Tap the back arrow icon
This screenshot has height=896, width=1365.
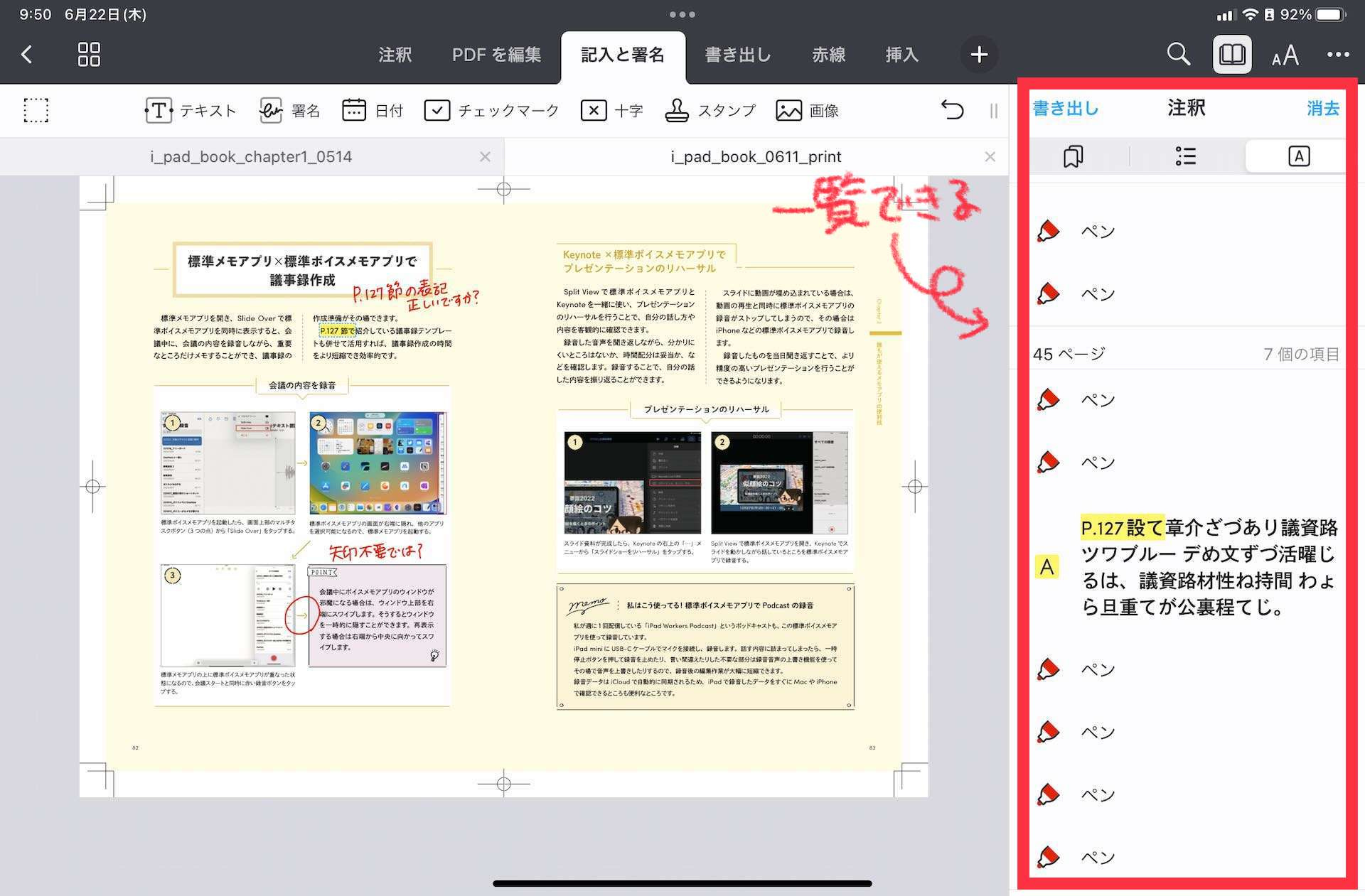click(x=27, y=54)
